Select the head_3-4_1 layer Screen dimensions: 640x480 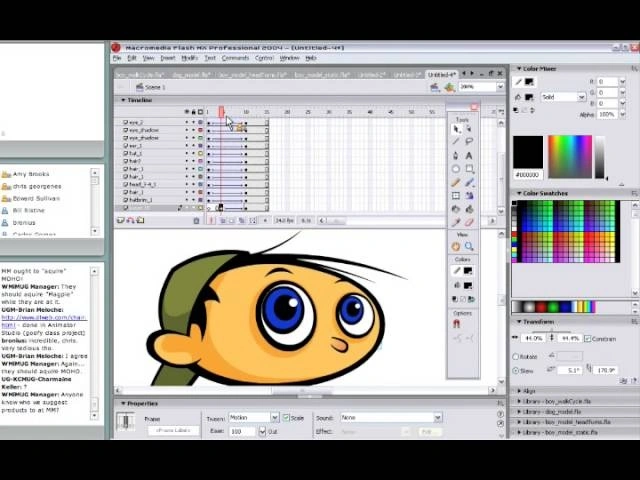click(x=142, y=184)
